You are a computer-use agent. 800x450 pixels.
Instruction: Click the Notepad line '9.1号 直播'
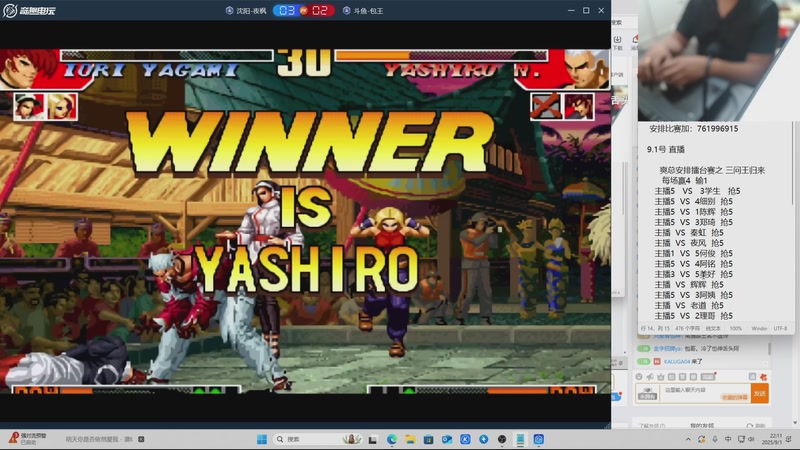[665, 149]
